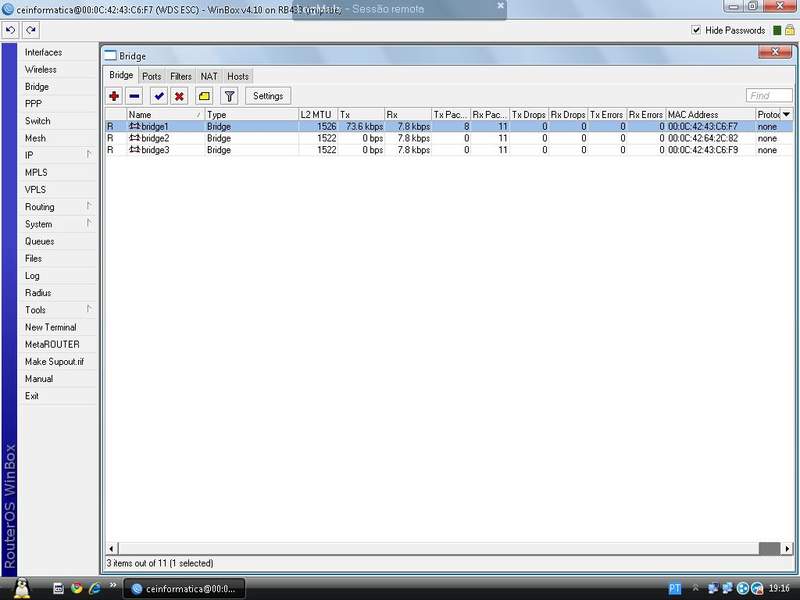
Task: Sort by MAC Address column header
Action: coord(711,114)
